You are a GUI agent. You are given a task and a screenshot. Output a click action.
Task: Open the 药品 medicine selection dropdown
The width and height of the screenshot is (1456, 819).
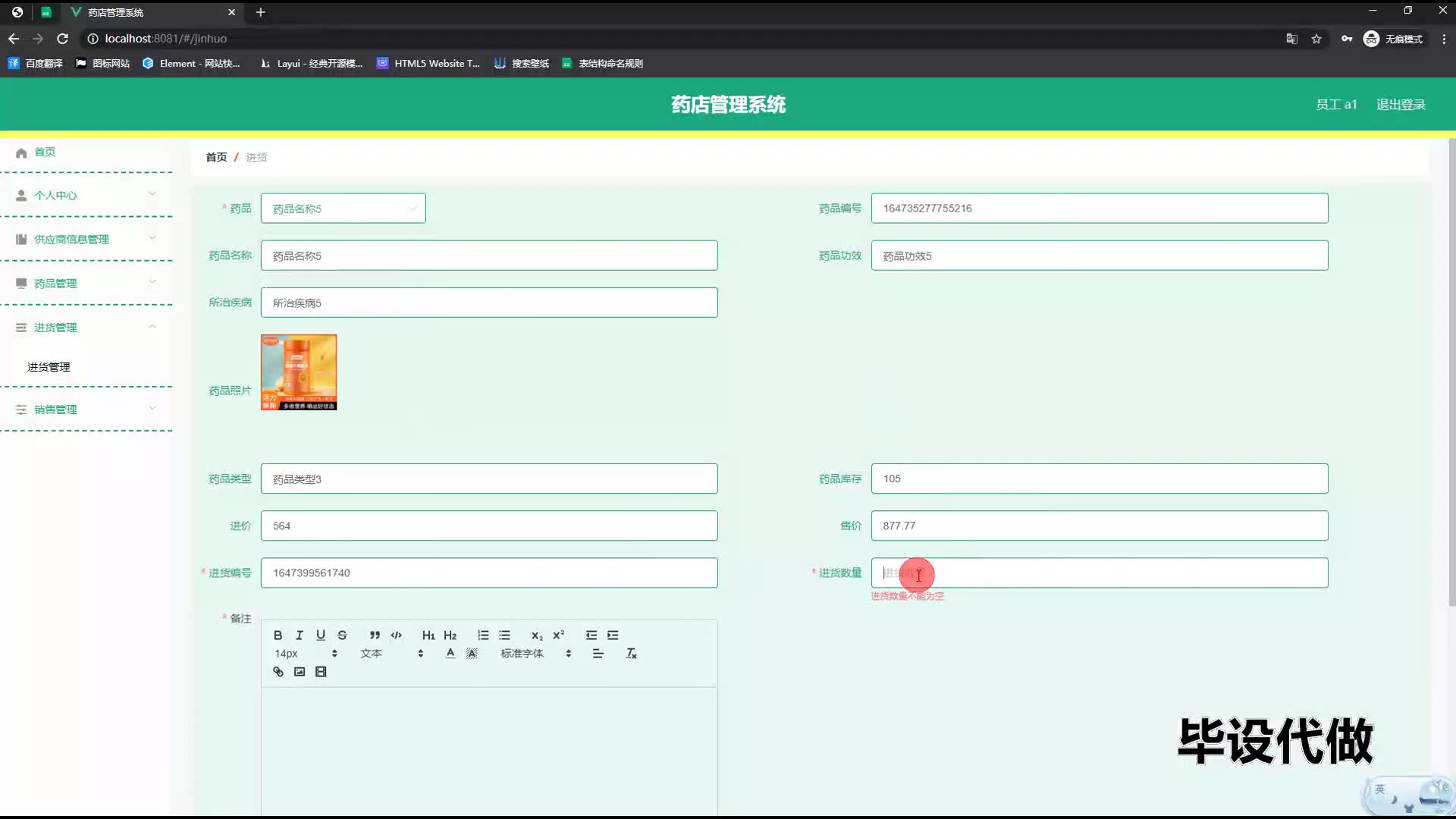pyautogui.click(x=343, y=209)
